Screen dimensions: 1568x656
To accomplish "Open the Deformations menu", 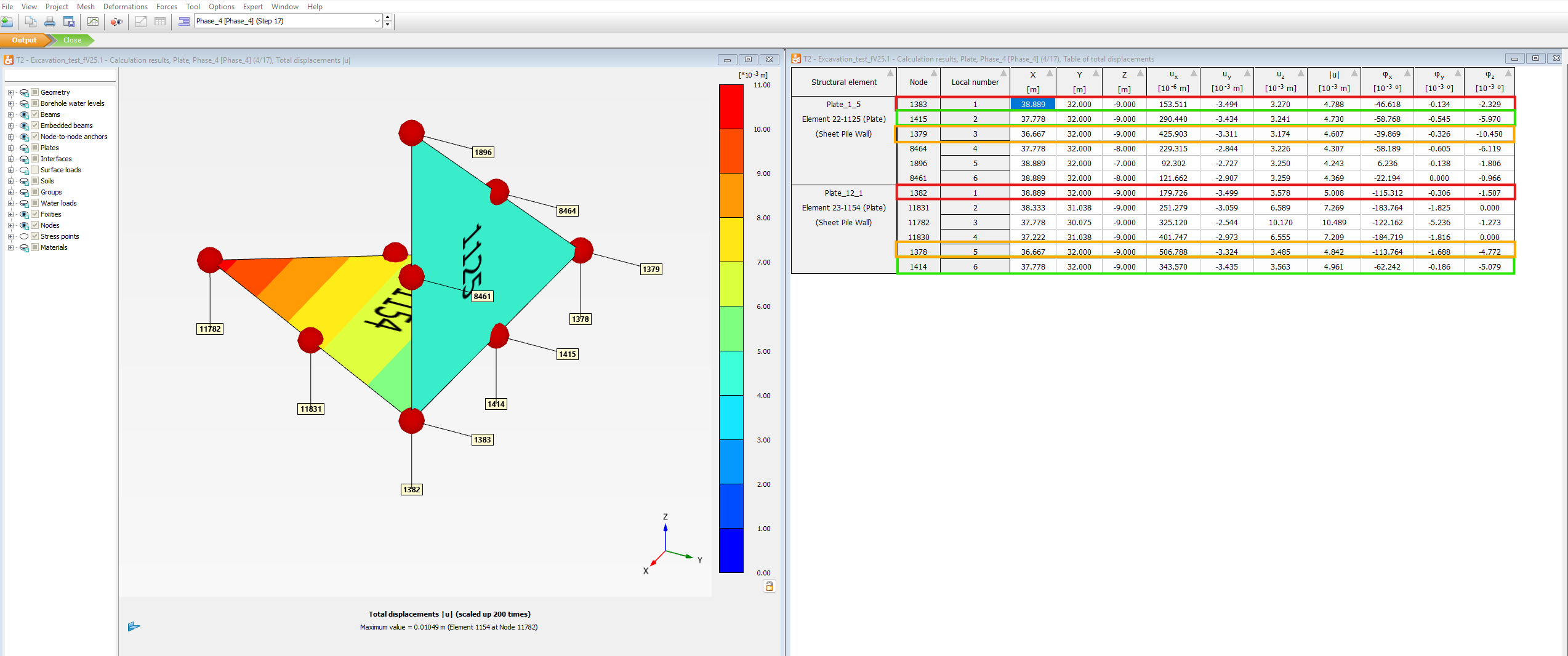I will point(126,6).
